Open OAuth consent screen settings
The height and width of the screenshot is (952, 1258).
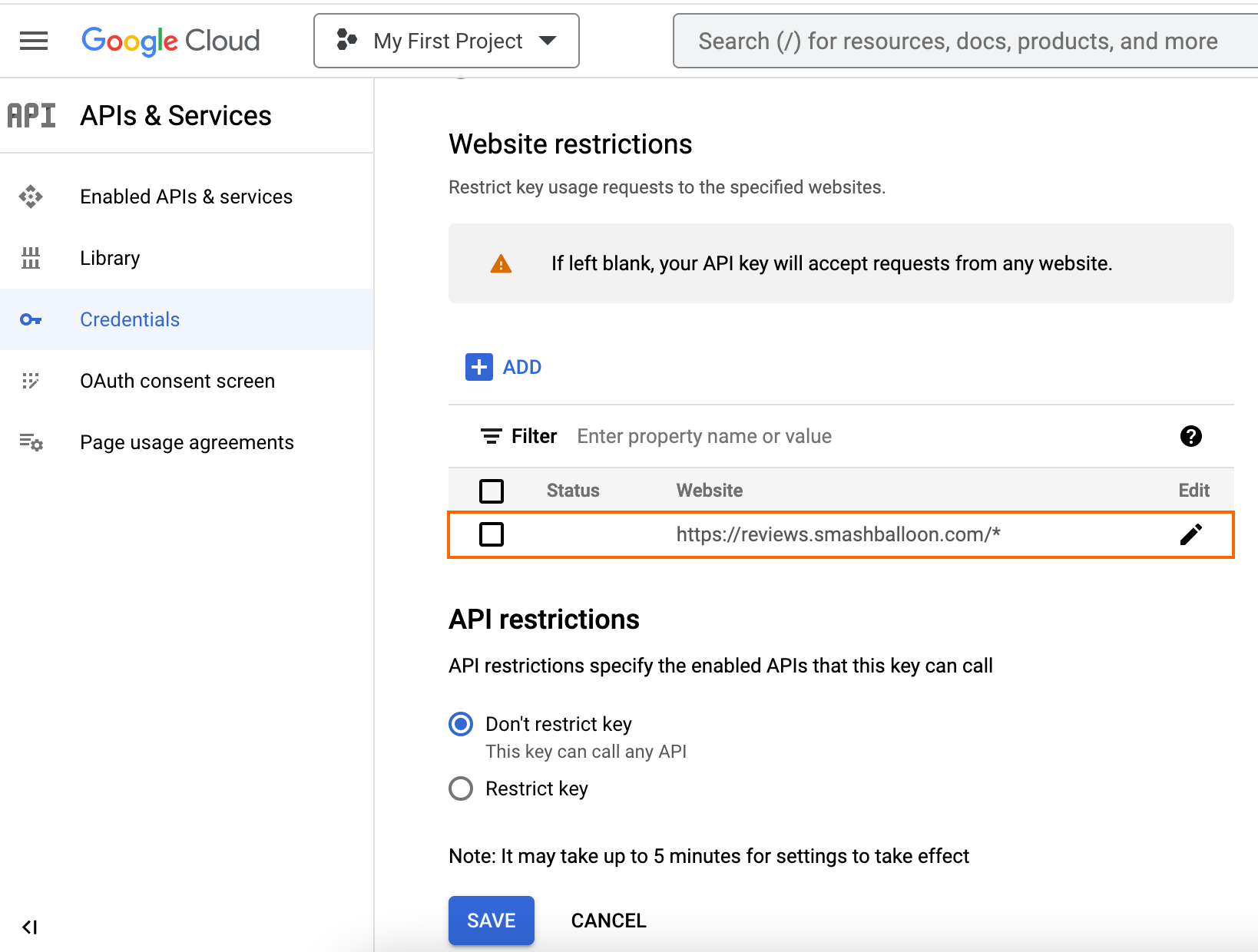177,381
